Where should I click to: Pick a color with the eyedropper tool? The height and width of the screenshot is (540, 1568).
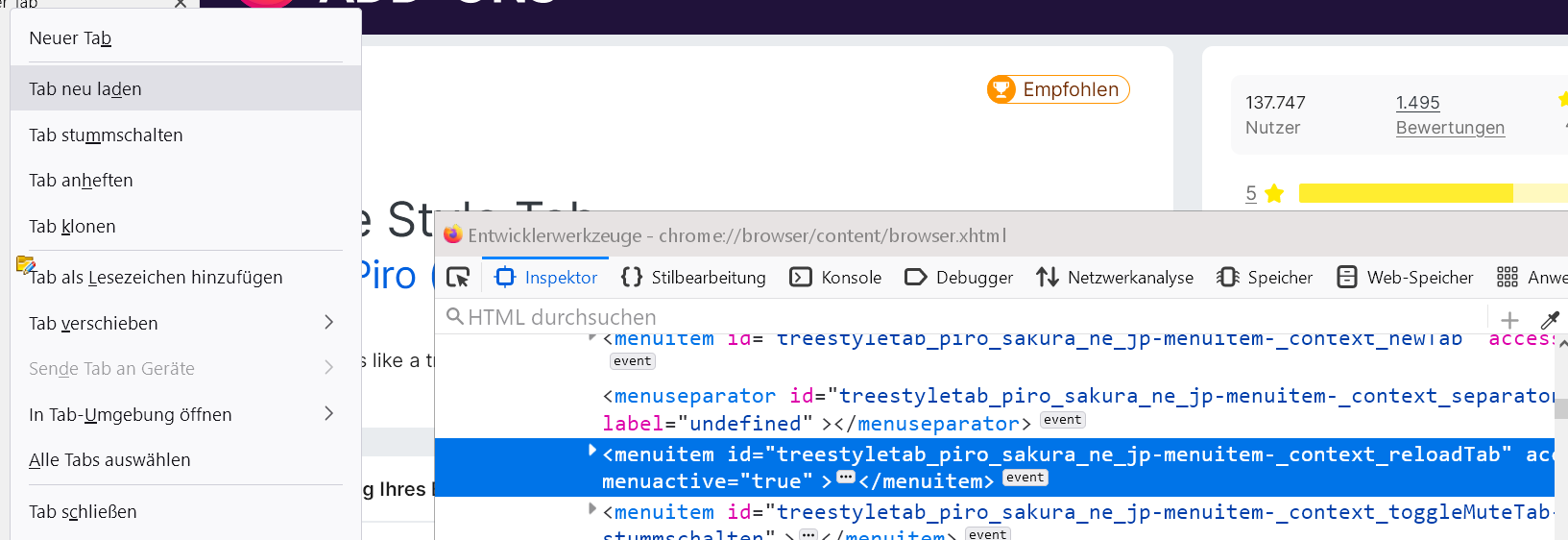[x=1550, y=320]
